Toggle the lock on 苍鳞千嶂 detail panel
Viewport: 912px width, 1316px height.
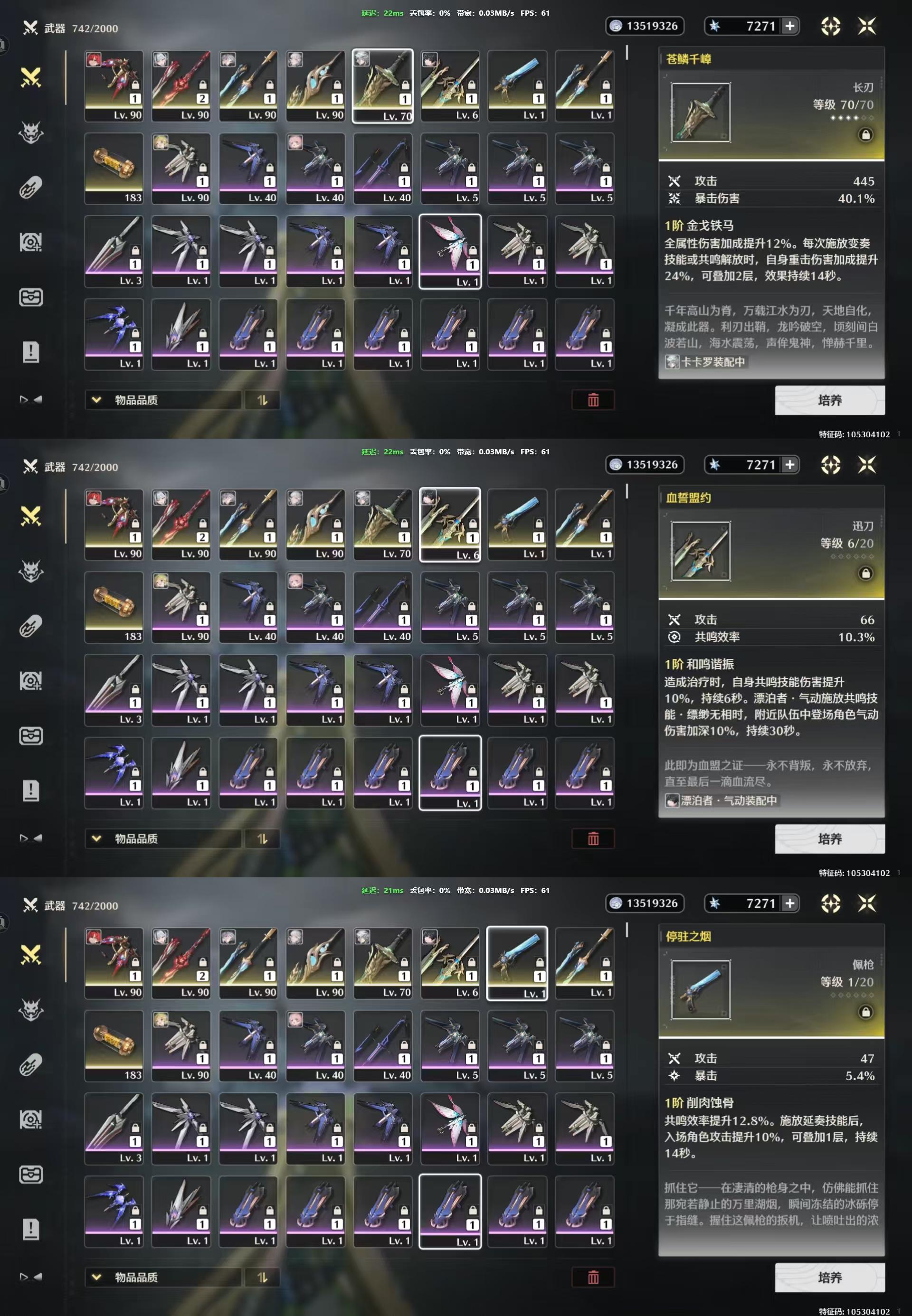pyautogui.click(x=866, y=135)
